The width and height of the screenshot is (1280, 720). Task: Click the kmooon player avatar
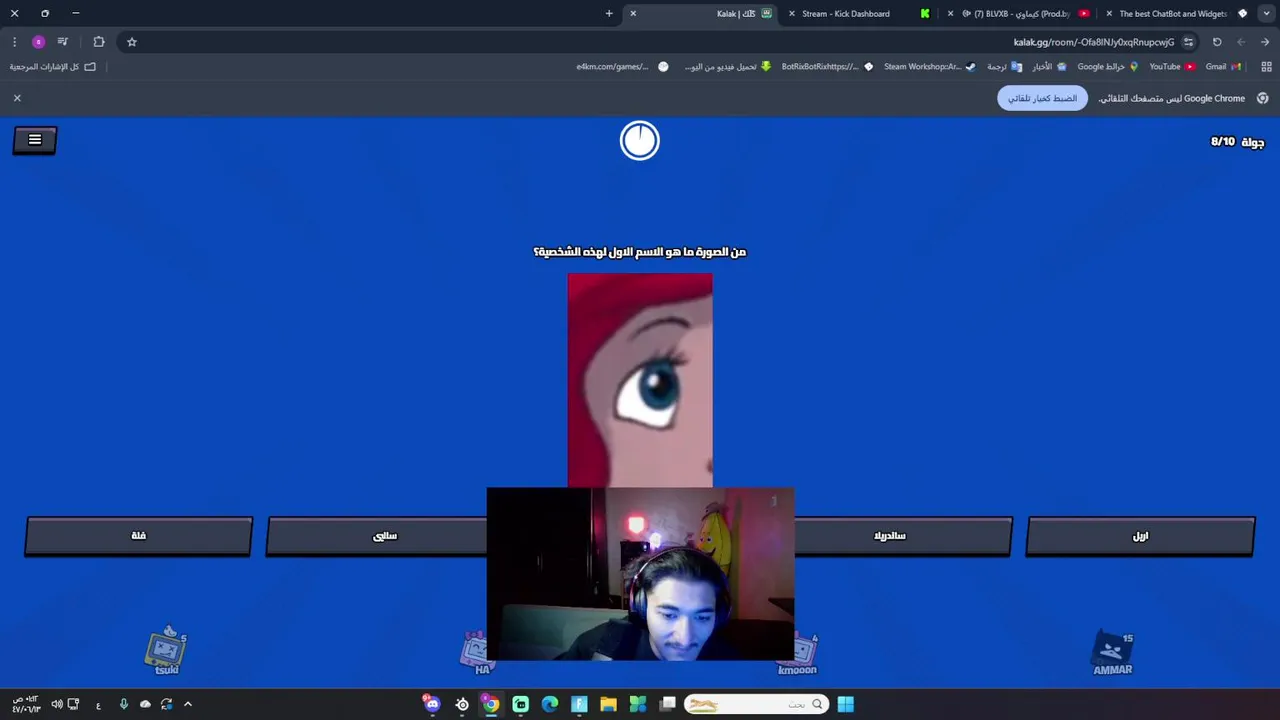(798, 654)
